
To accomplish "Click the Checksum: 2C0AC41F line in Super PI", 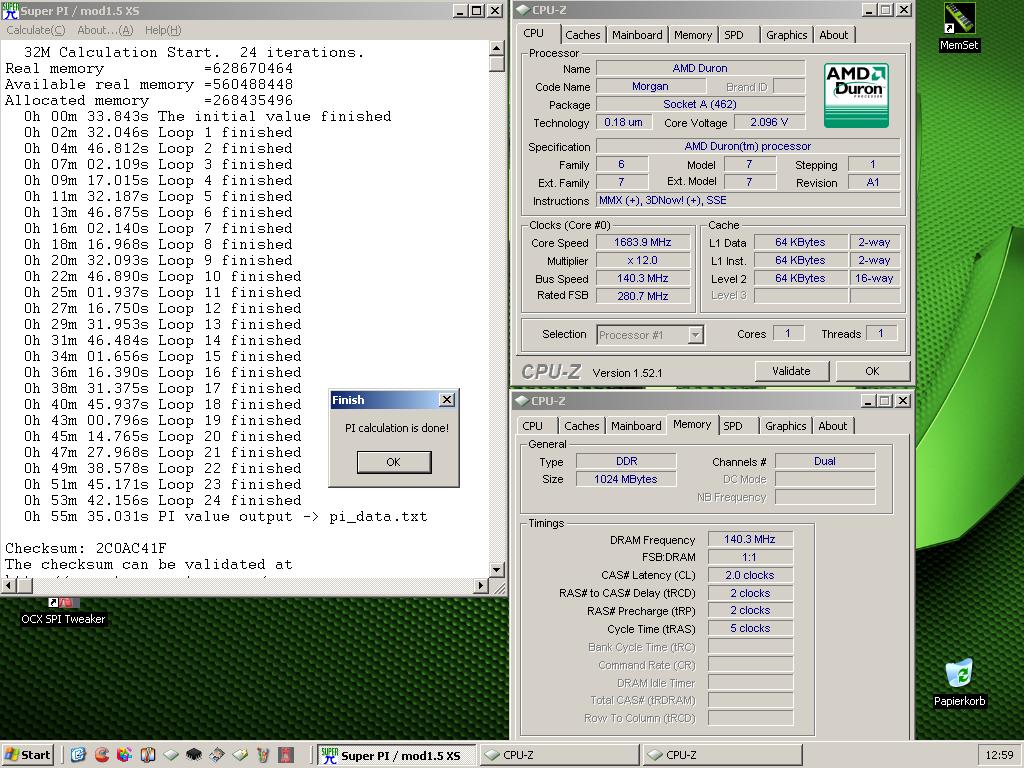I will coord(86,548).
